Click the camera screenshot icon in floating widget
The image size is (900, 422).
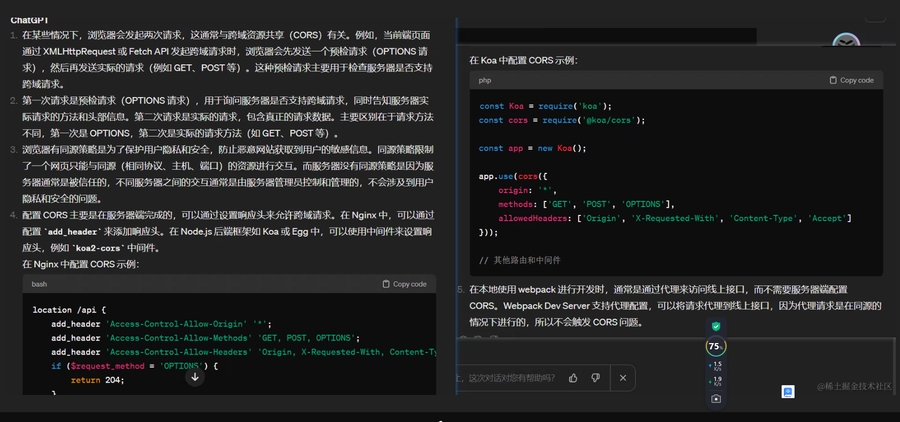pyautogui.click(x=716, y=398)
